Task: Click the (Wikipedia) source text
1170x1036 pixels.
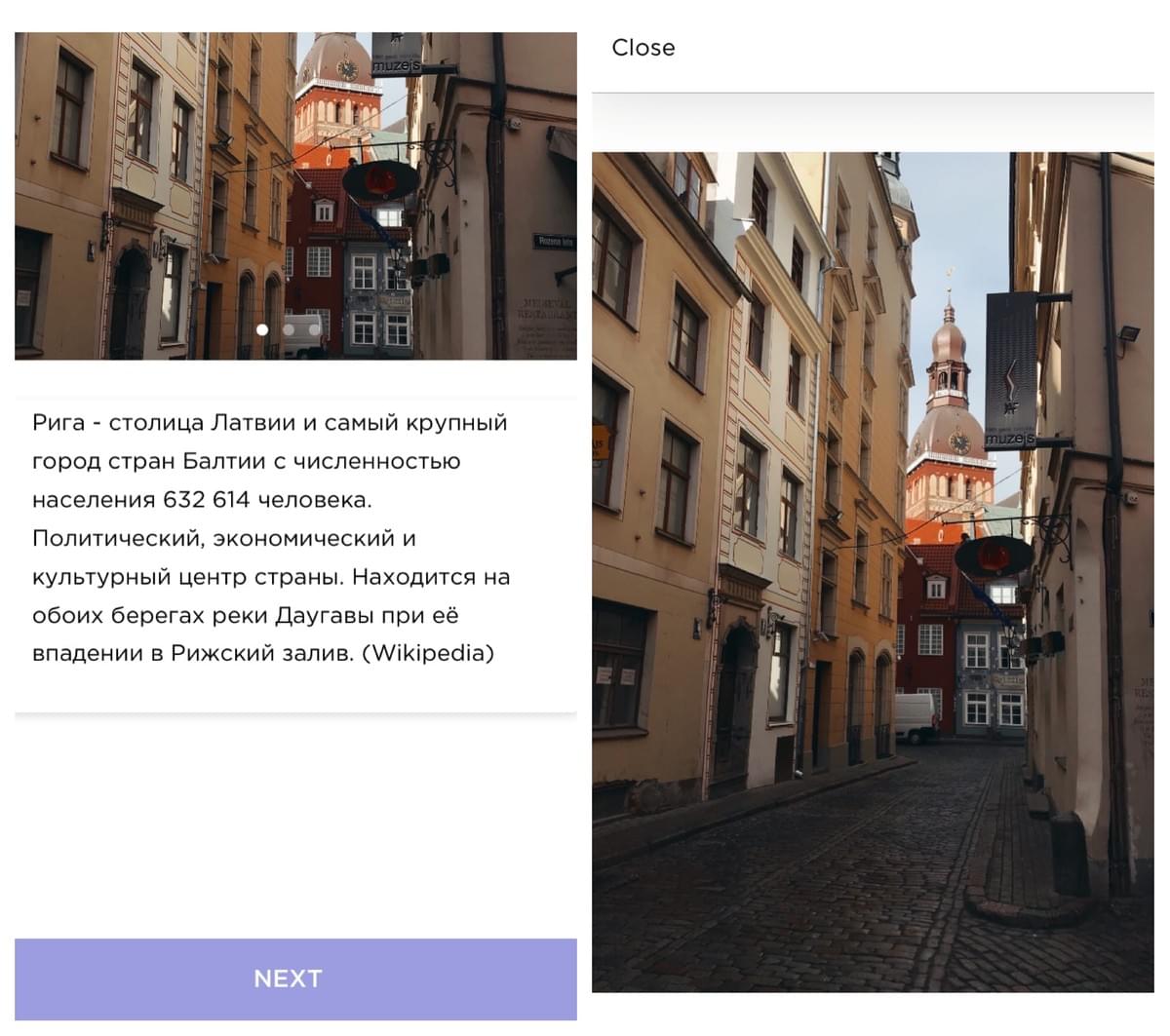Action: coord(428,653)
